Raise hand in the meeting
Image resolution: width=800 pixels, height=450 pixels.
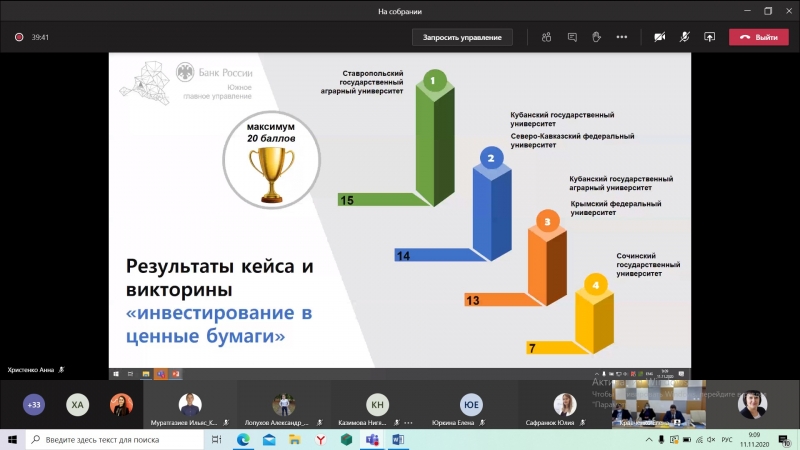(596, 37)
